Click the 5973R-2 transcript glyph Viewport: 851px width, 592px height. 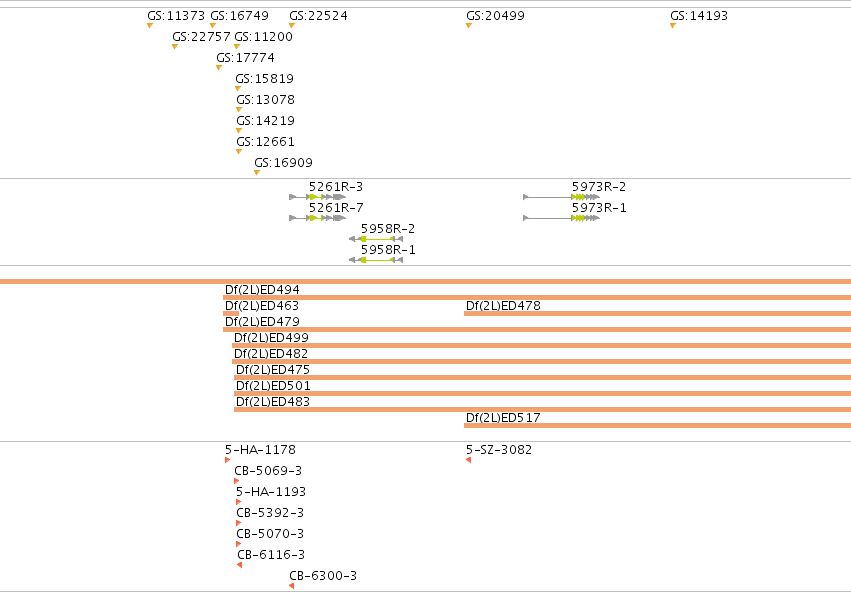(x=561, y=197)
